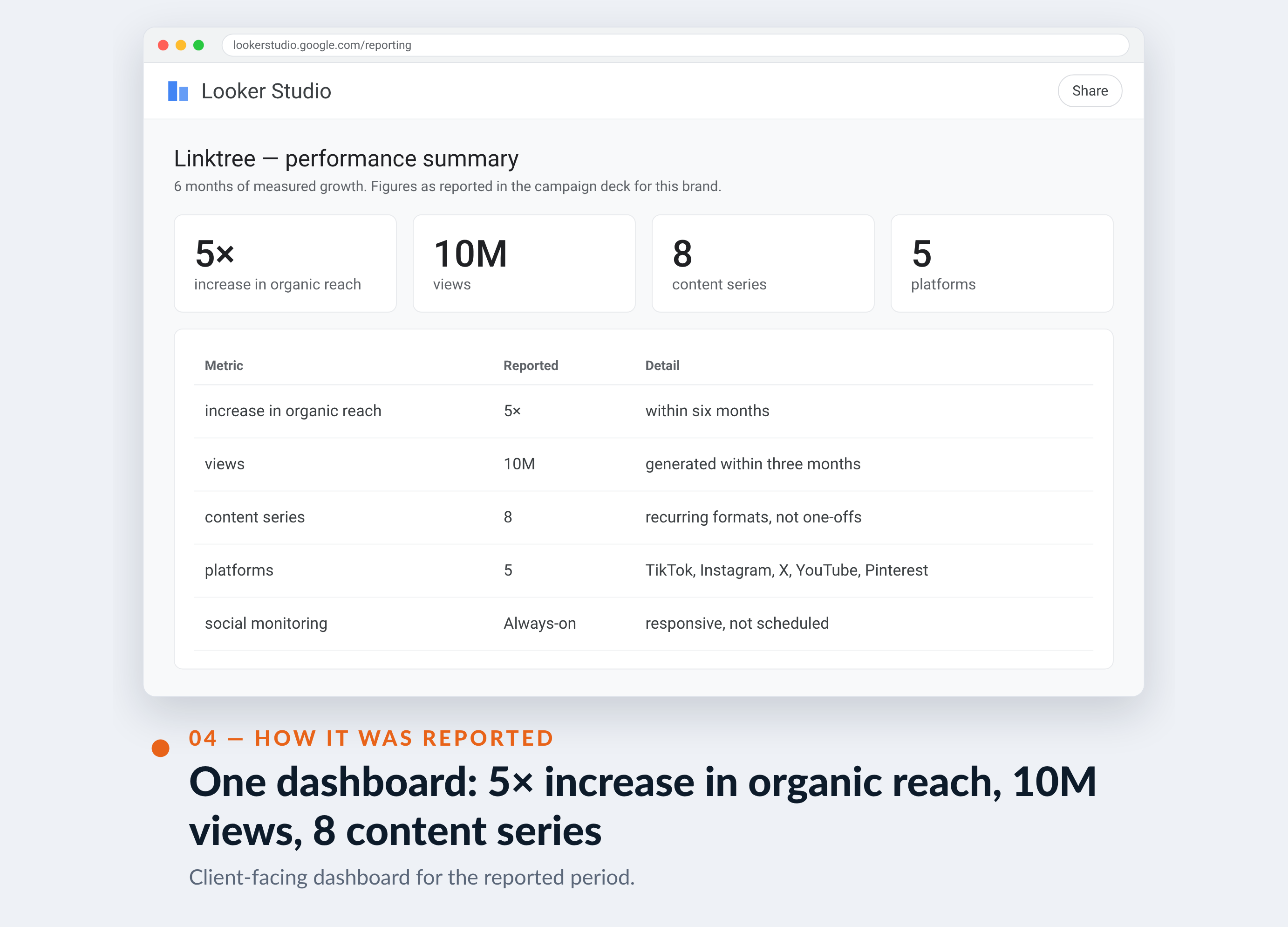Image resolution: width=1288 pixels, height=927 pixels.
Task: Click the yellow minimize window dot
Action: point(181,45)
